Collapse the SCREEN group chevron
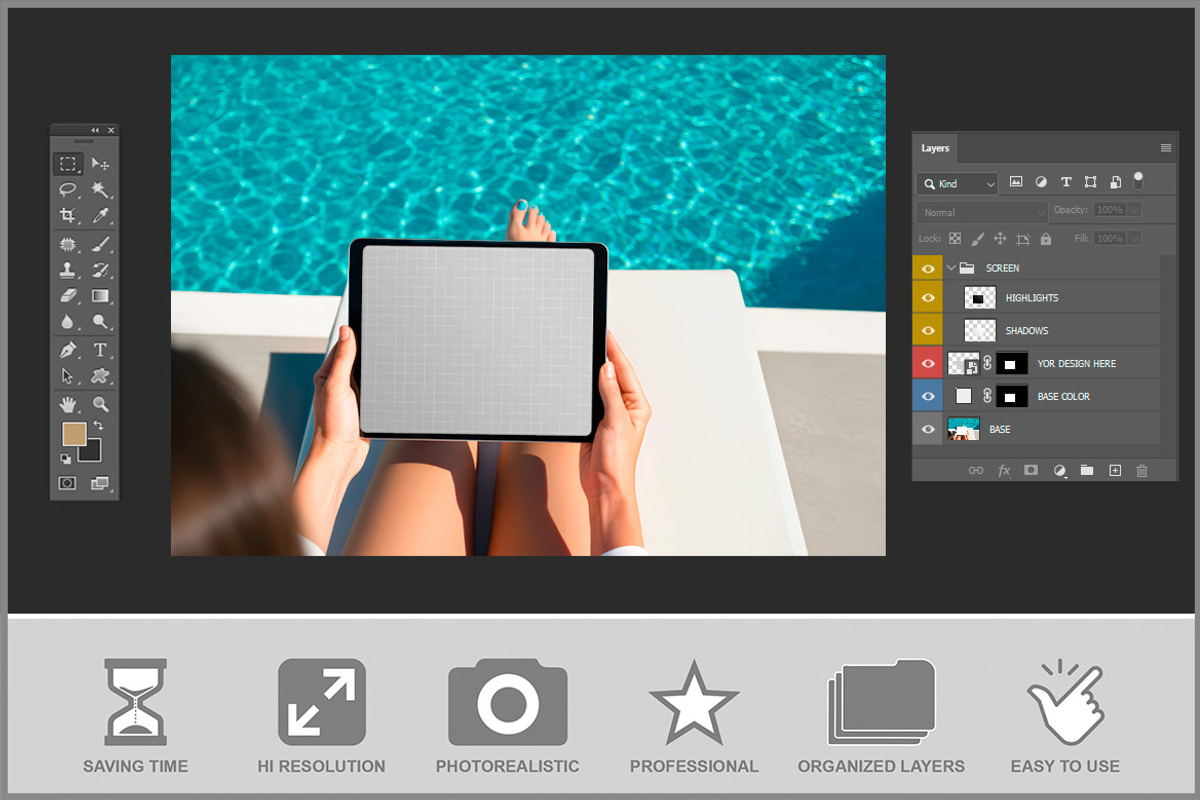 (952, 268)
